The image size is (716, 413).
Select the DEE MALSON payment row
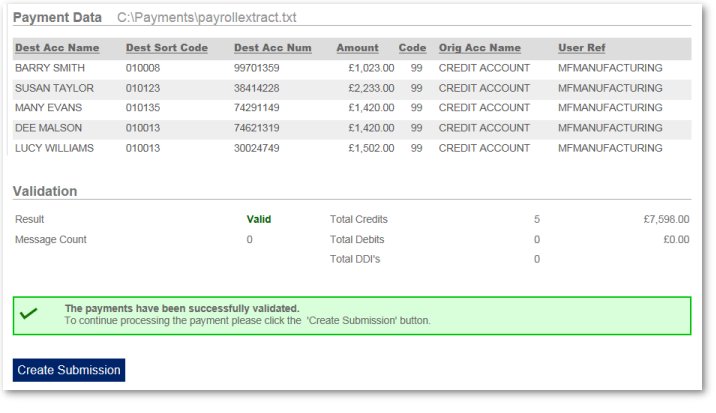point(352,128)
